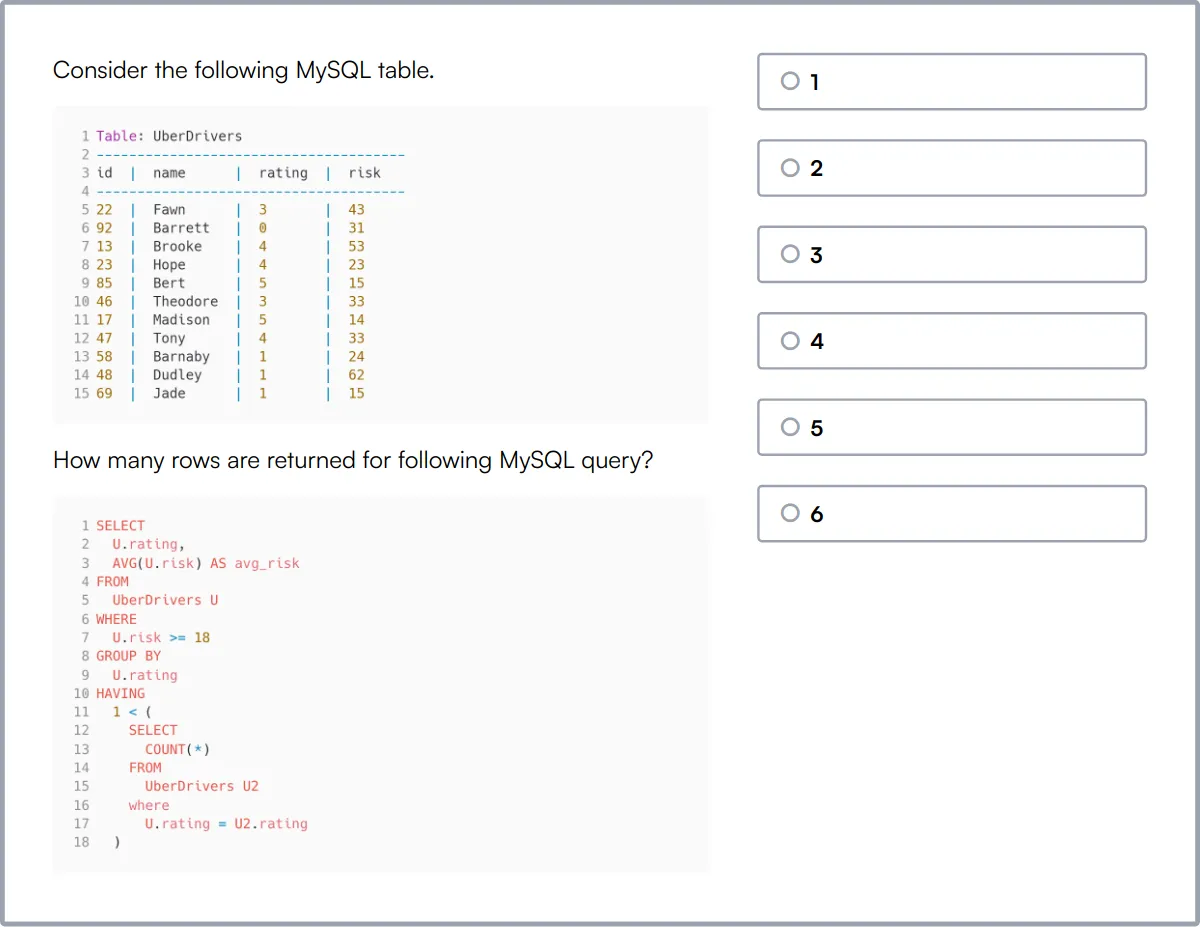Screen dimensions: 1200x927
Task: Click risk value 62 in Dudley's row
Action: [x=356, y=375]
